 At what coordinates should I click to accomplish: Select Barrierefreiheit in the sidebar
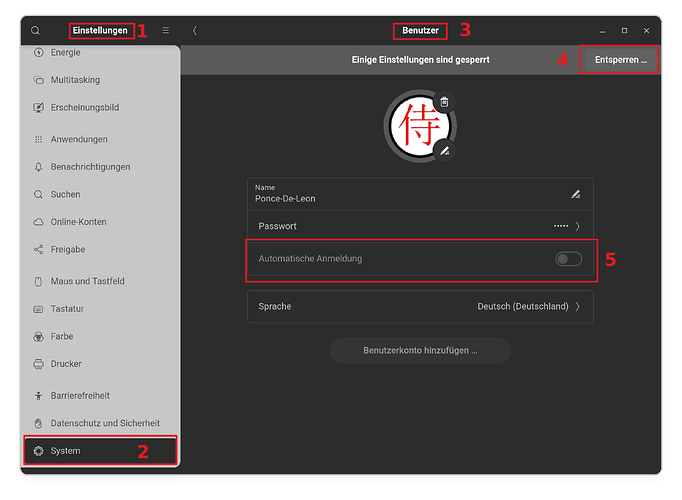[80, 395]
